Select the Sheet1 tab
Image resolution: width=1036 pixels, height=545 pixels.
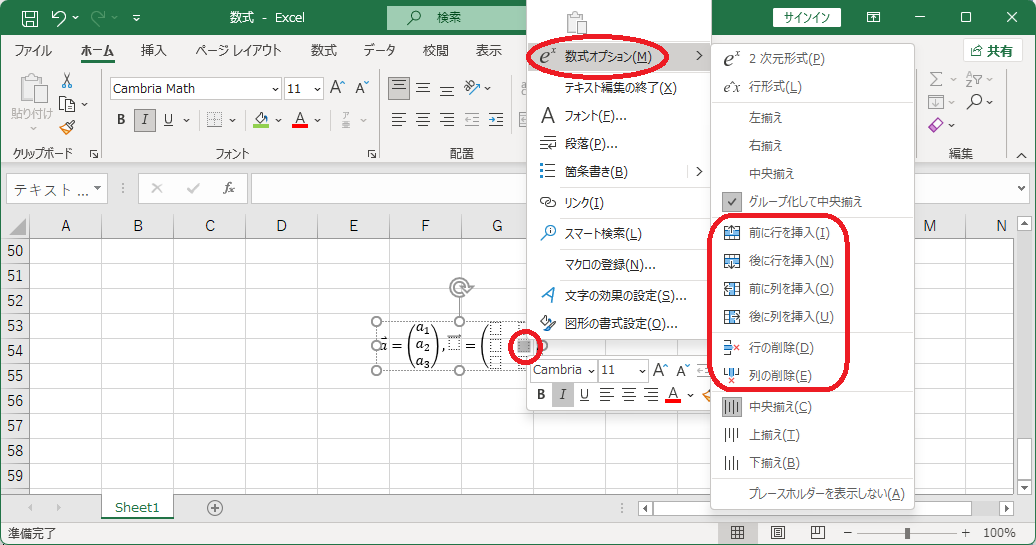tap(137, 507)
